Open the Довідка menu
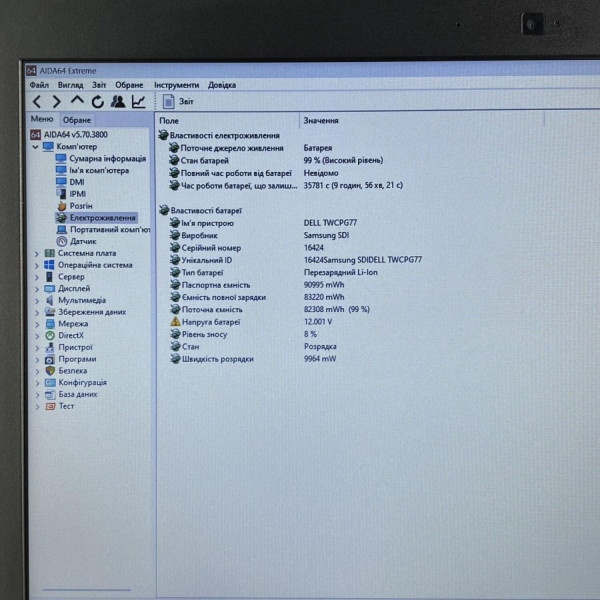The height and width of the screenshot is (600, 600). click(x=222, y=85)
